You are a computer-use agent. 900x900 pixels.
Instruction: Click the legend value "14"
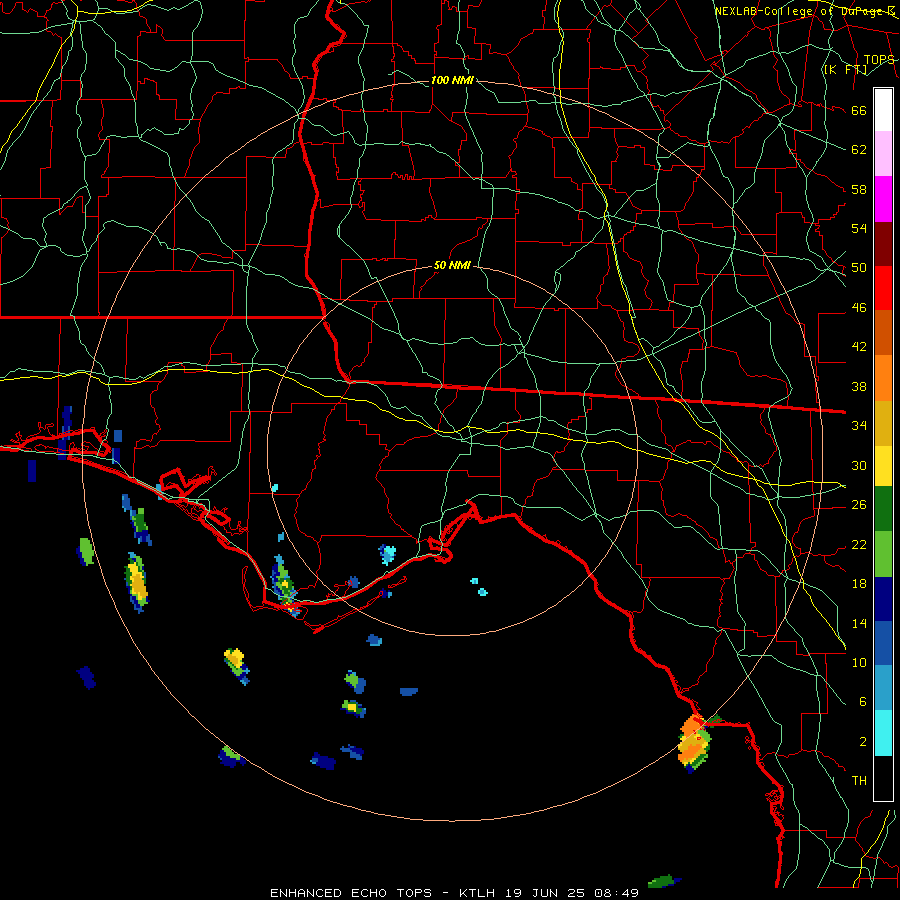tap(859, 623)
